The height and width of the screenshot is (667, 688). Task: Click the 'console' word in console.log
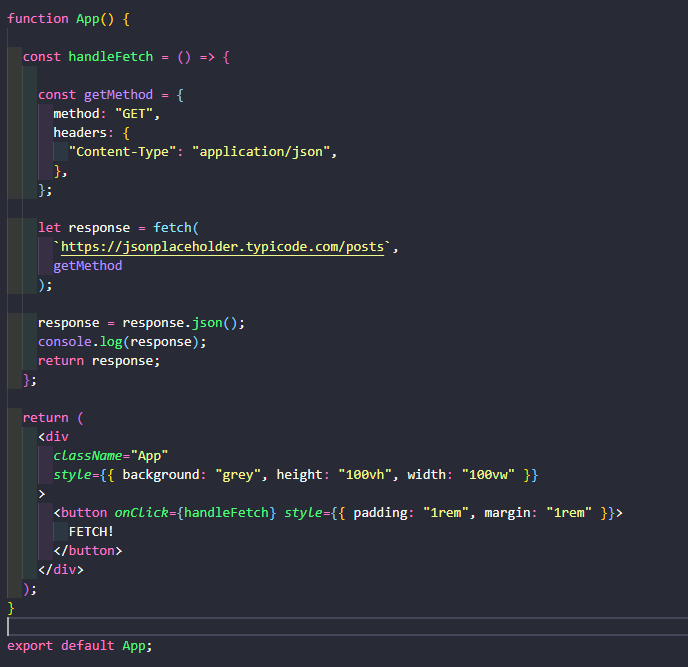64,342
